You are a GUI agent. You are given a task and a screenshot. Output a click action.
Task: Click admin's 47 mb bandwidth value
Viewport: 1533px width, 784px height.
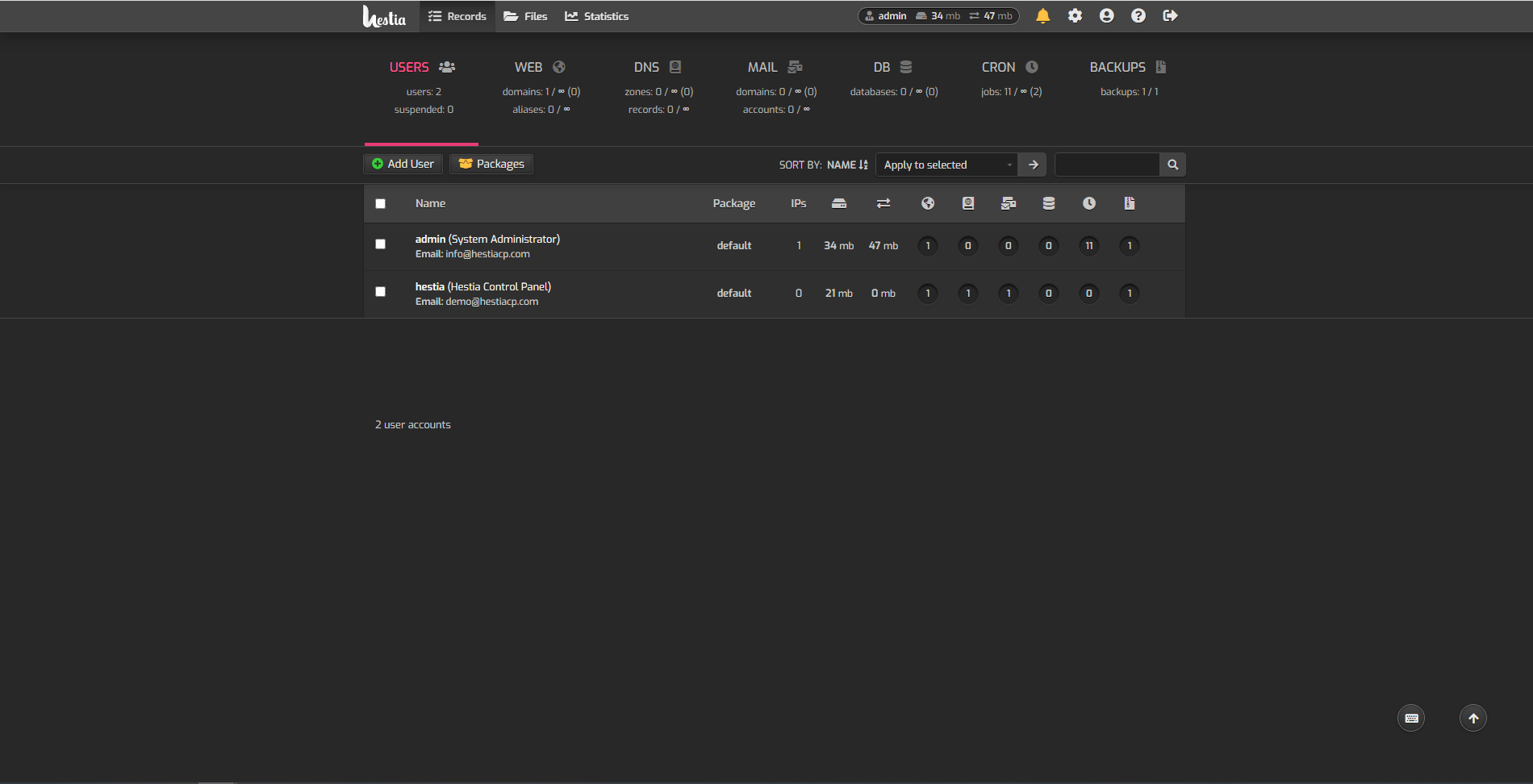[883, 246]
